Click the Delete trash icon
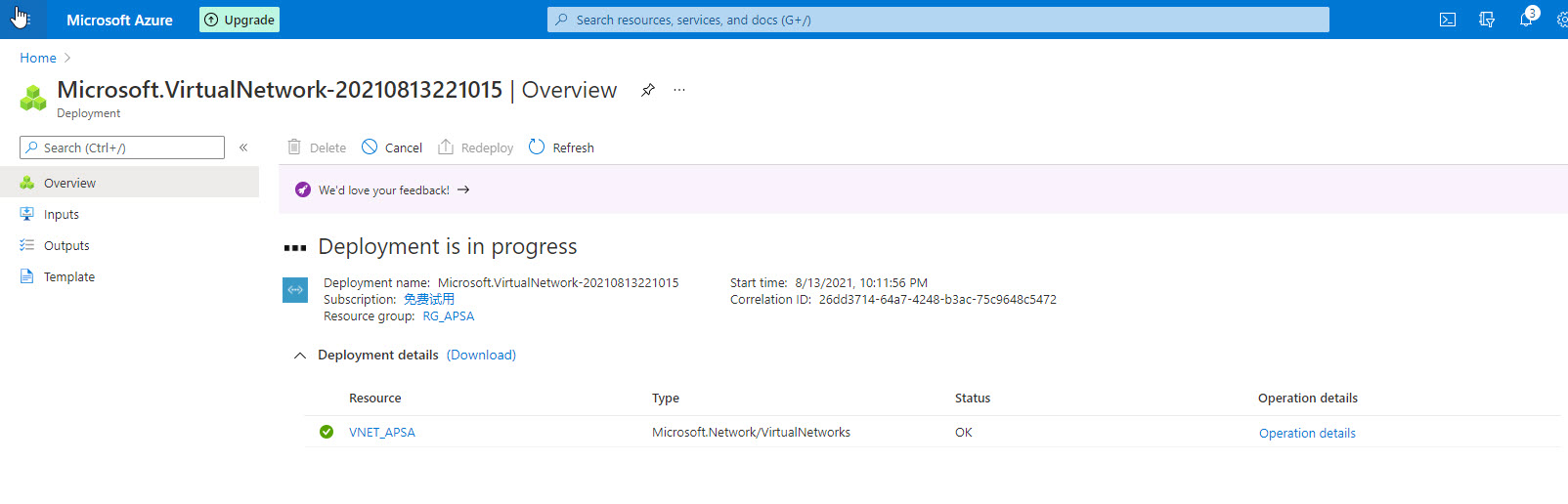This screenshot has width=1568, height=504. tap(294, 147)
